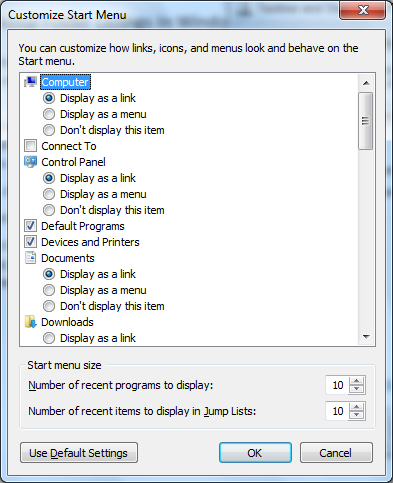The width and height of the screenshot is (393, 483).
Task: Confirm changes with the OK button
Action: point(255,453)
